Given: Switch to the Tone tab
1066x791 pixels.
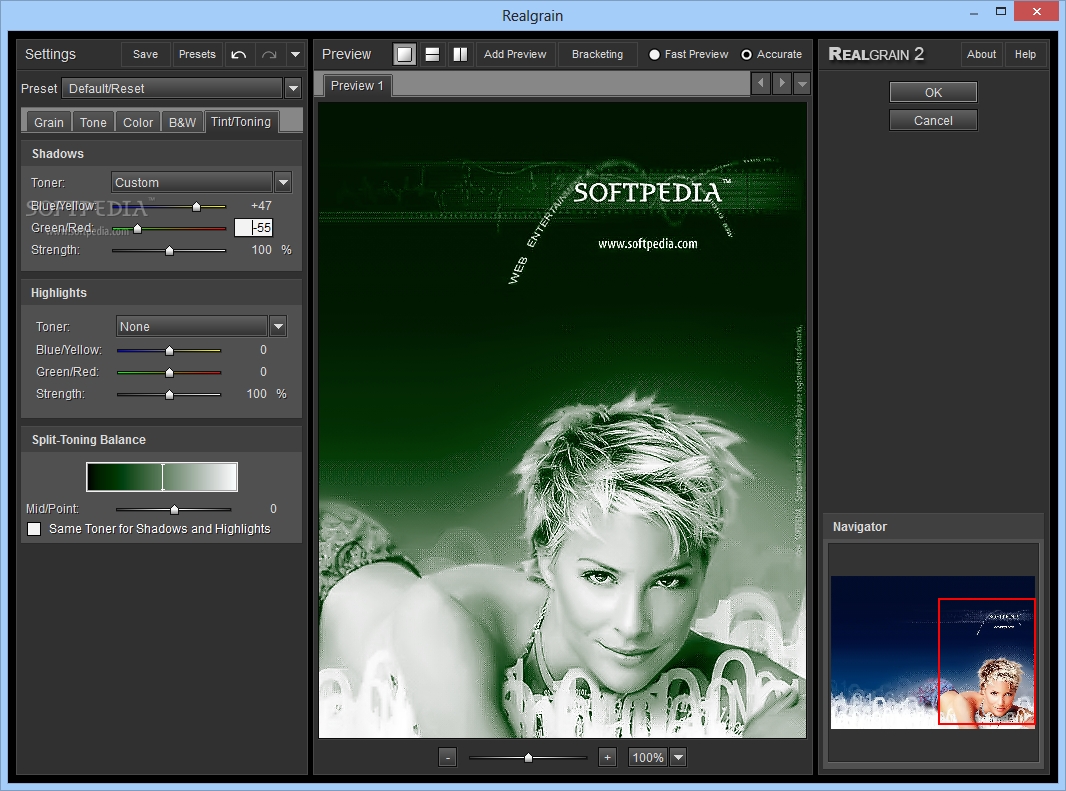Looking at the screenshot, I should coord(93,122).
